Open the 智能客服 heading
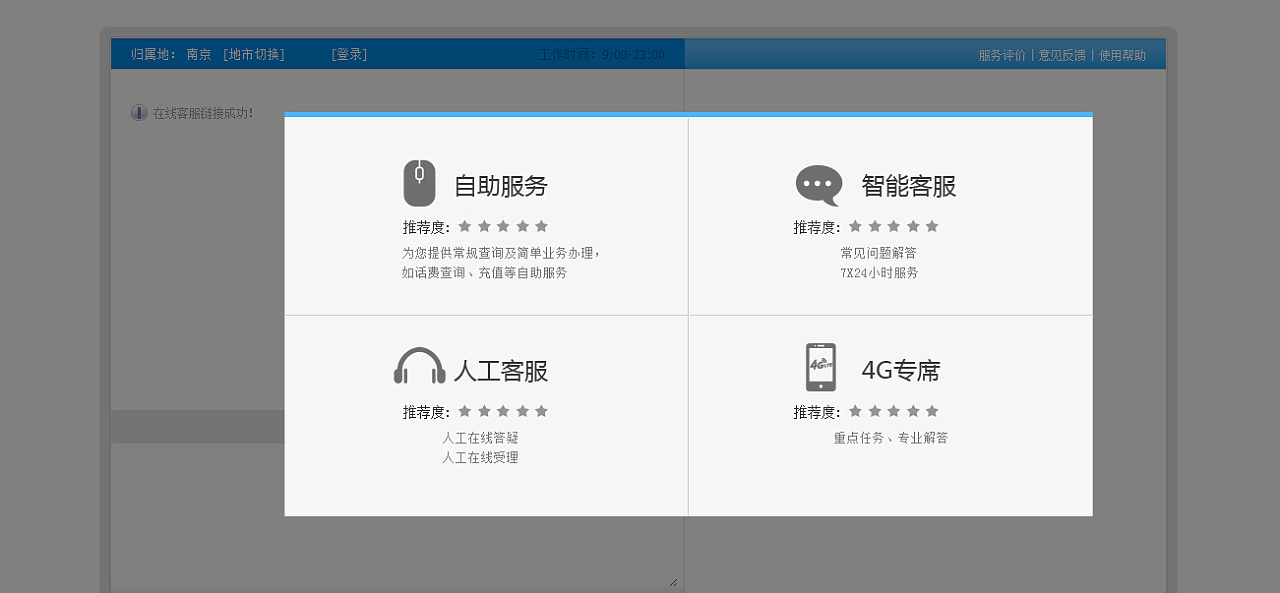Screen dimensions: 1280x593 (x=909, y=186)
